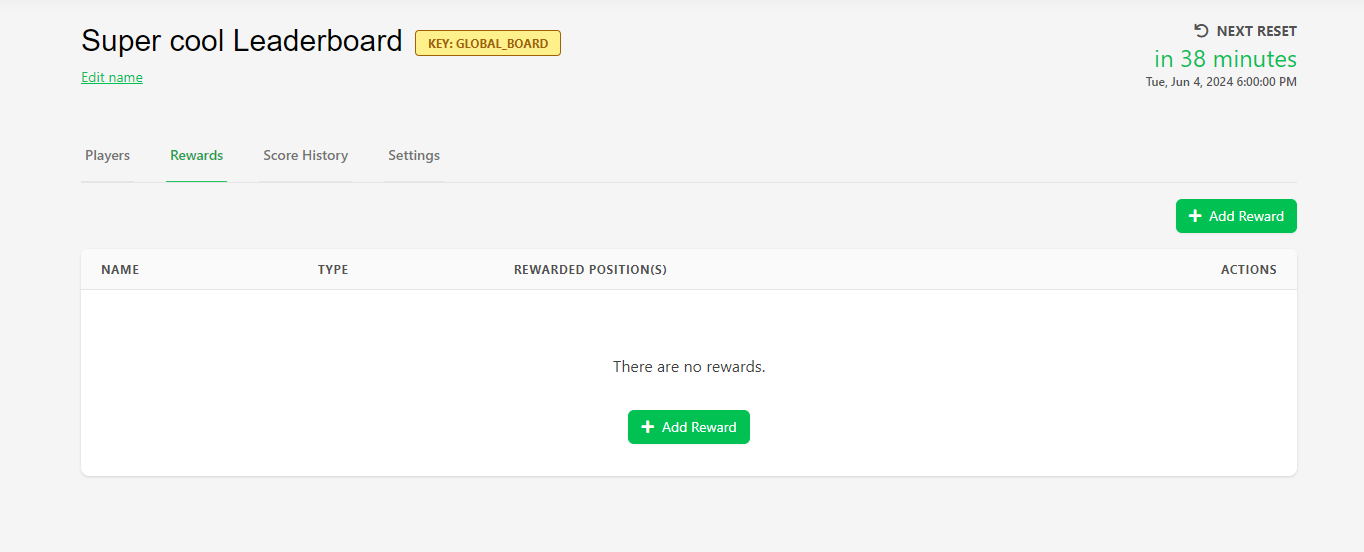Select the Rewards tab
This screenshot has height=552, width=1364.
coord(196,156)
